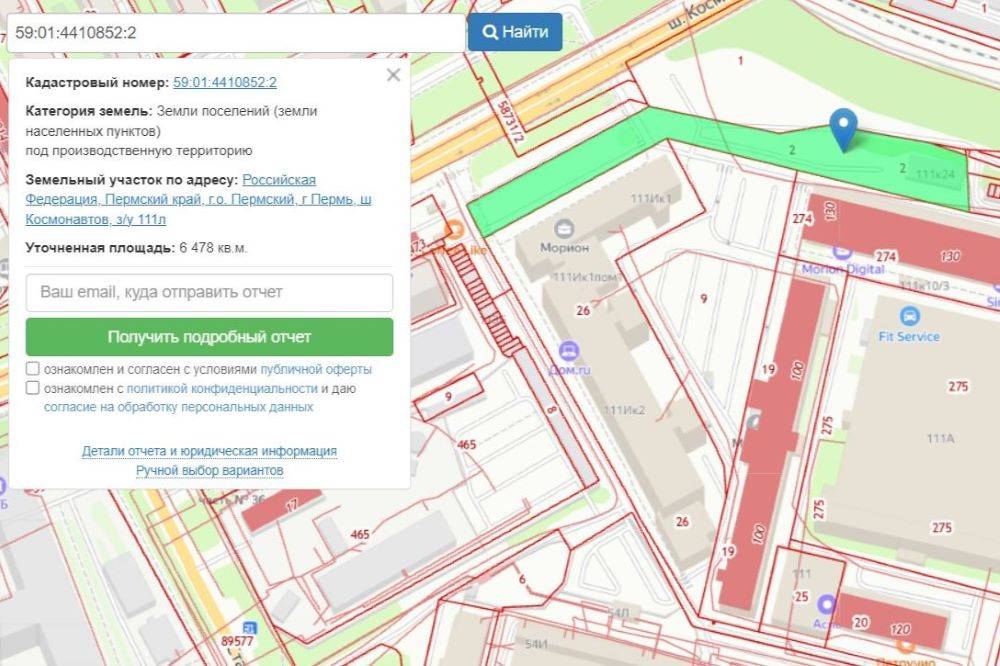Click the magnifier icon inside the search button
This screenshot has height=666, width=1000.
tap(490, 31)
